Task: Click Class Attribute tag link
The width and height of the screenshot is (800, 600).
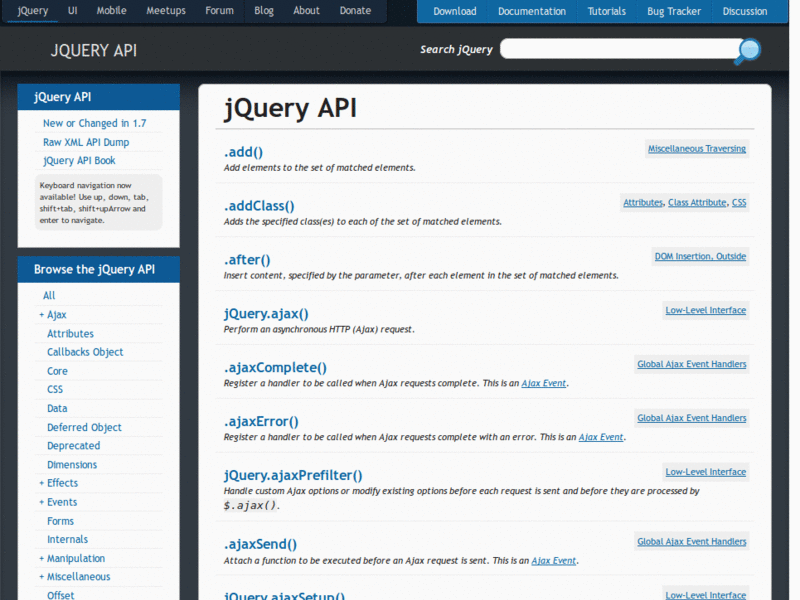Action: pyautogui.click(x=697, y=203)
